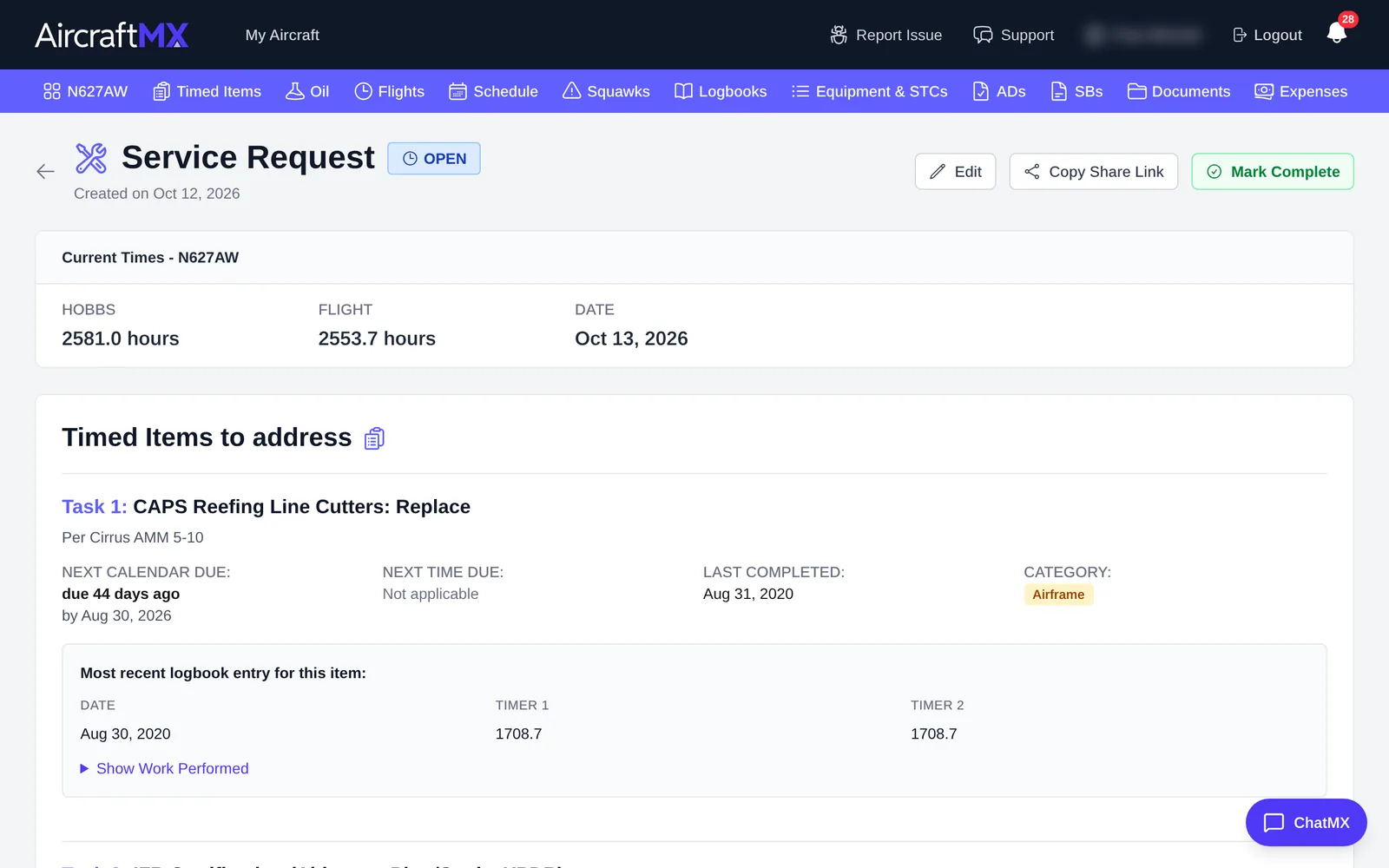
Task: Expand Show Work Performed
Action: (164, 768)
